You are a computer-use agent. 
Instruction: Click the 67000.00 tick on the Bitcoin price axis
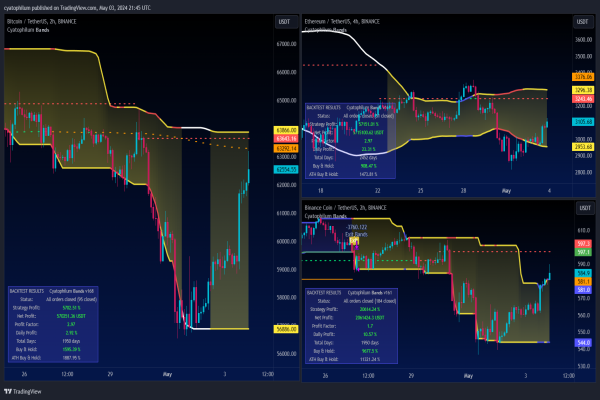click(286, 44)
